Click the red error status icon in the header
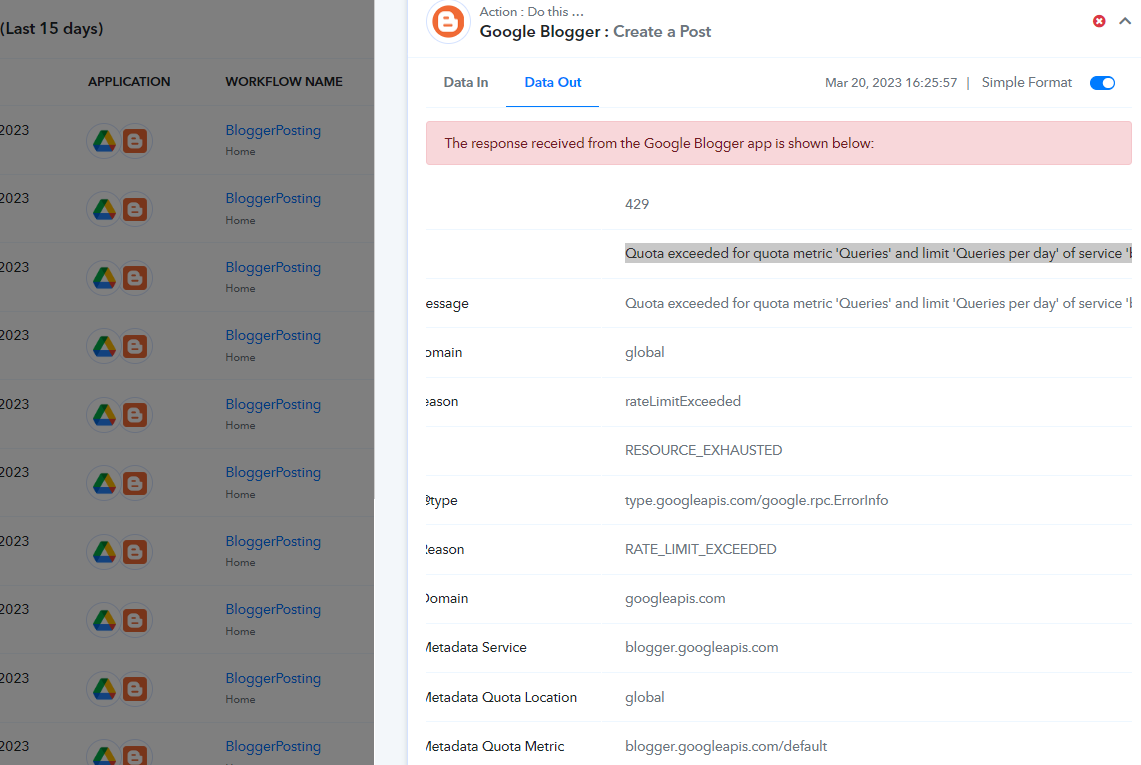The width and height of the screenshot is (1141, 765). pyautogui.click(x=1099, y=21)
